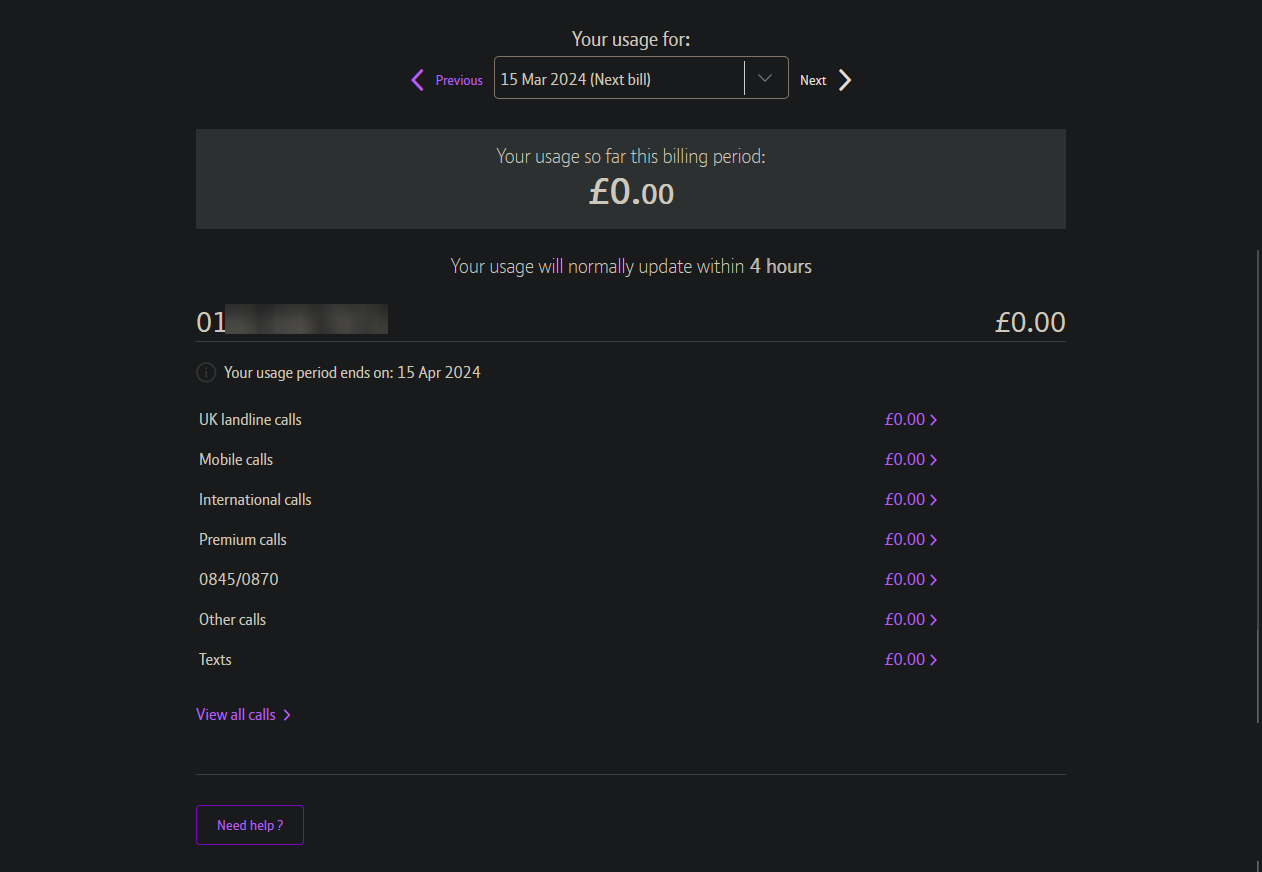
Task: Open UK landline calls £0.00 amount
Action: pos(905,420)
